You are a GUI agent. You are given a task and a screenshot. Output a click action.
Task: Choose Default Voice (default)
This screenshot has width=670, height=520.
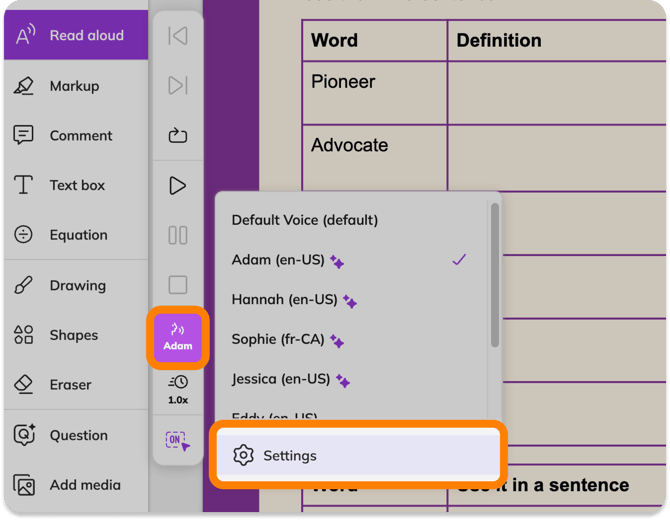point(351,220)
